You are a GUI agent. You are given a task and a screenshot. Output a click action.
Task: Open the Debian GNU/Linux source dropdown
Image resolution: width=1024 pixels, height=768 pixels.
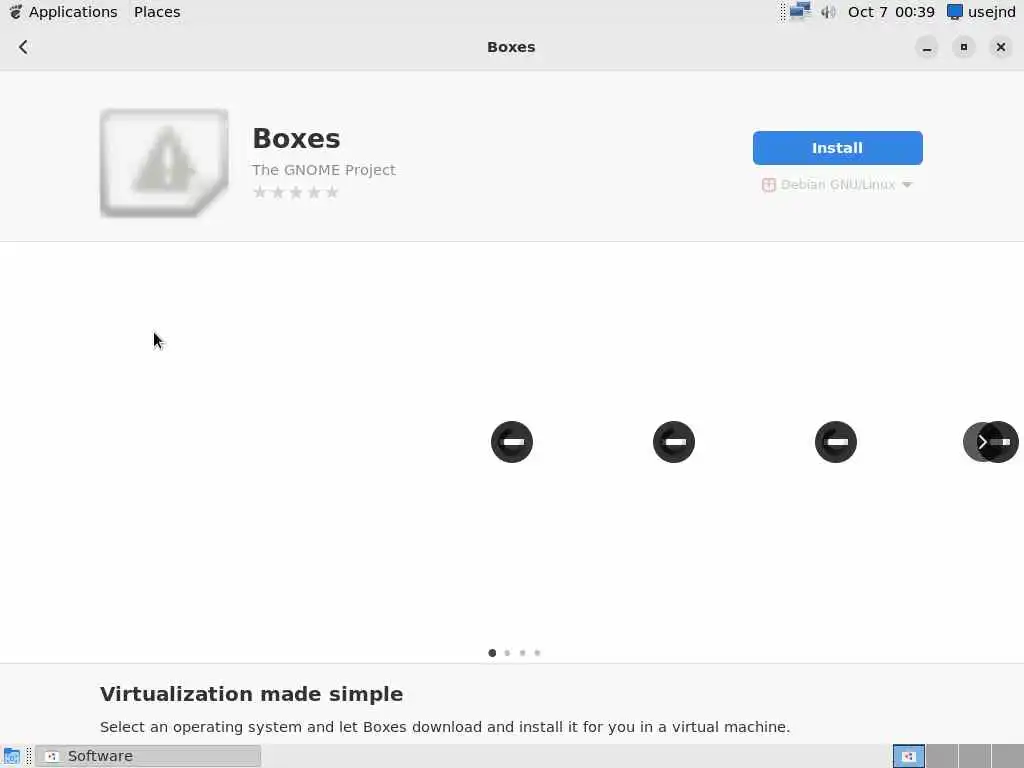[x=837, y=185]
